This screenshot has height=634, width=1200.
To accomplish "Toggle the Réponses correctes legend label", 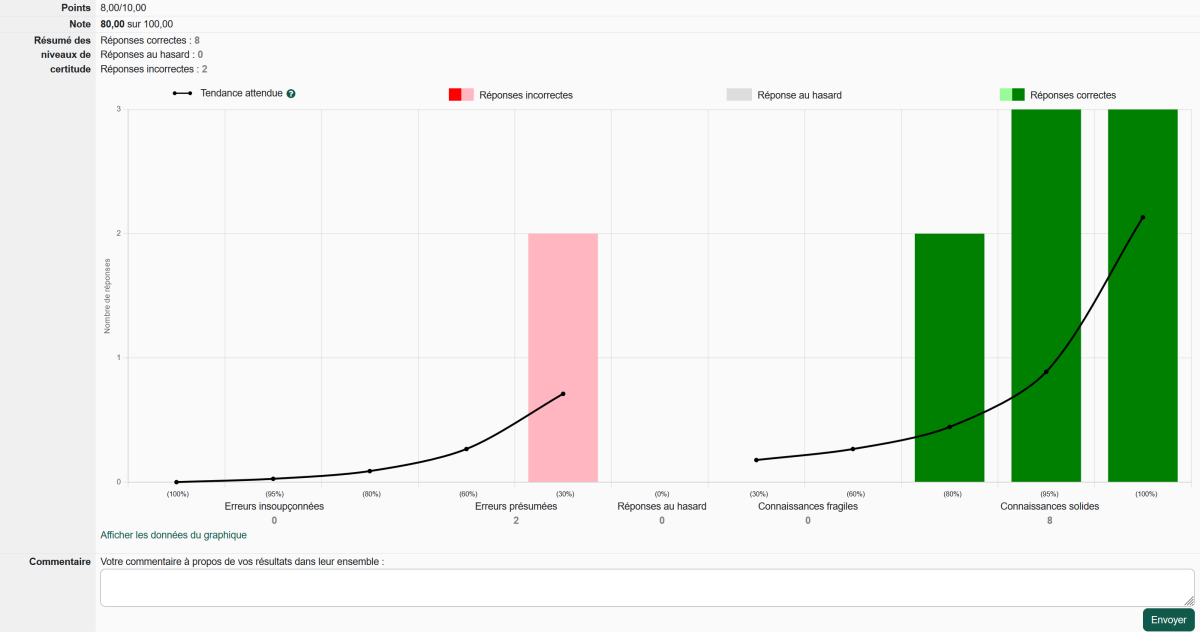I will pos(1072,95).
